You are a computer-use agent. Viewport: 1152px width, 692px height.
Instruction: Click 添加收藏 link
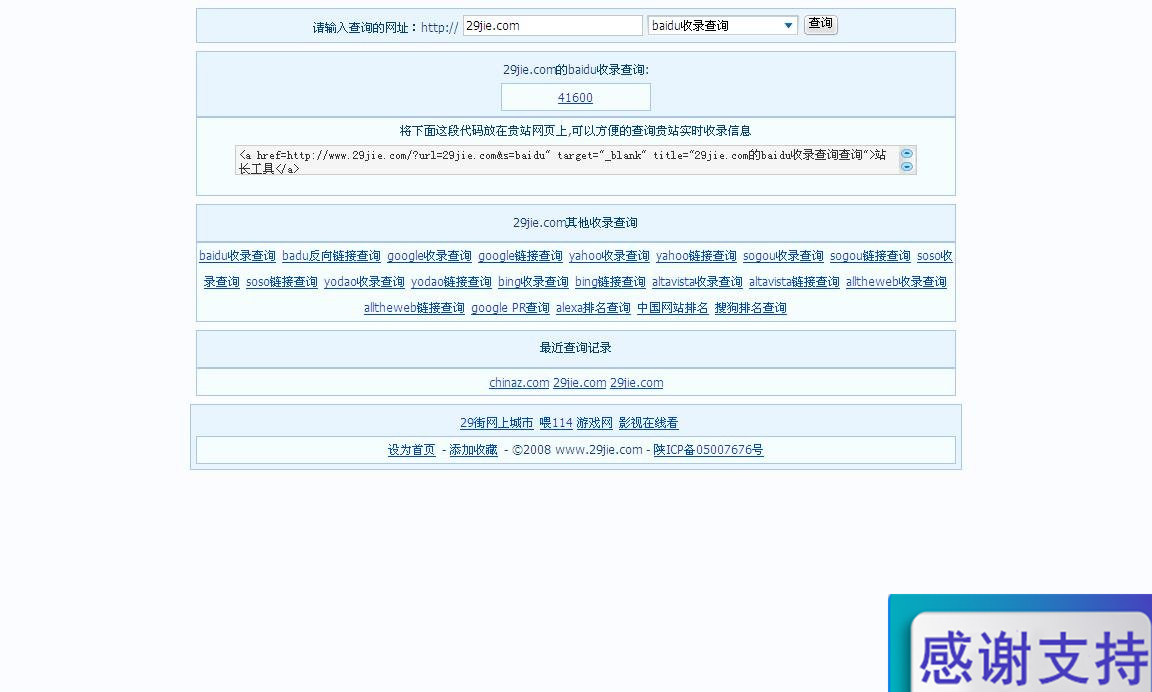pyautogui.click(x=473, y=450)
